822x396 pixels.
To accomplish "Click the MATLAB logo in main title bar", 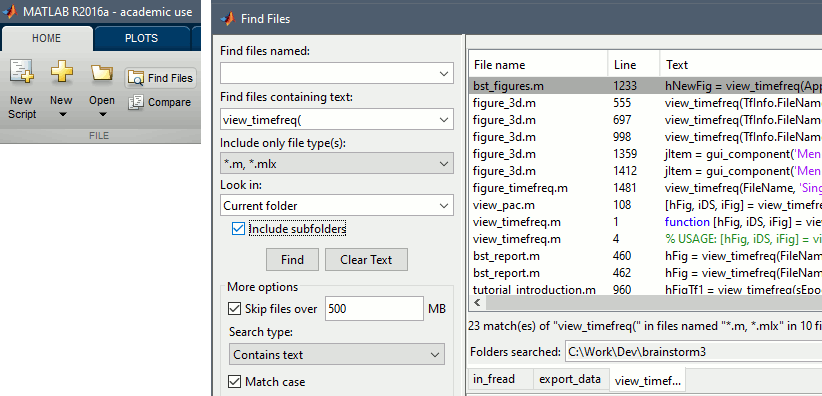I will pos(10,12).
